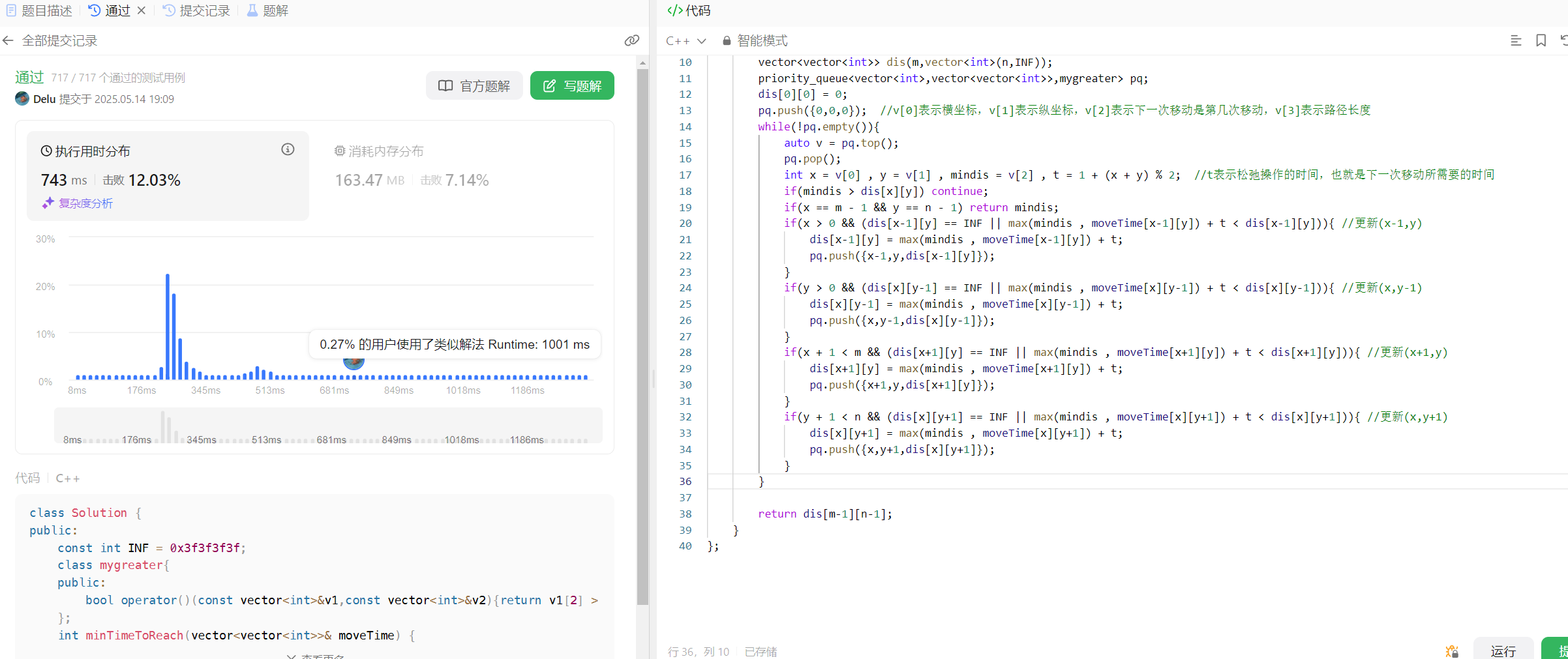
Task: Click the debug icon near 运行
Action: coord(1451,651)
